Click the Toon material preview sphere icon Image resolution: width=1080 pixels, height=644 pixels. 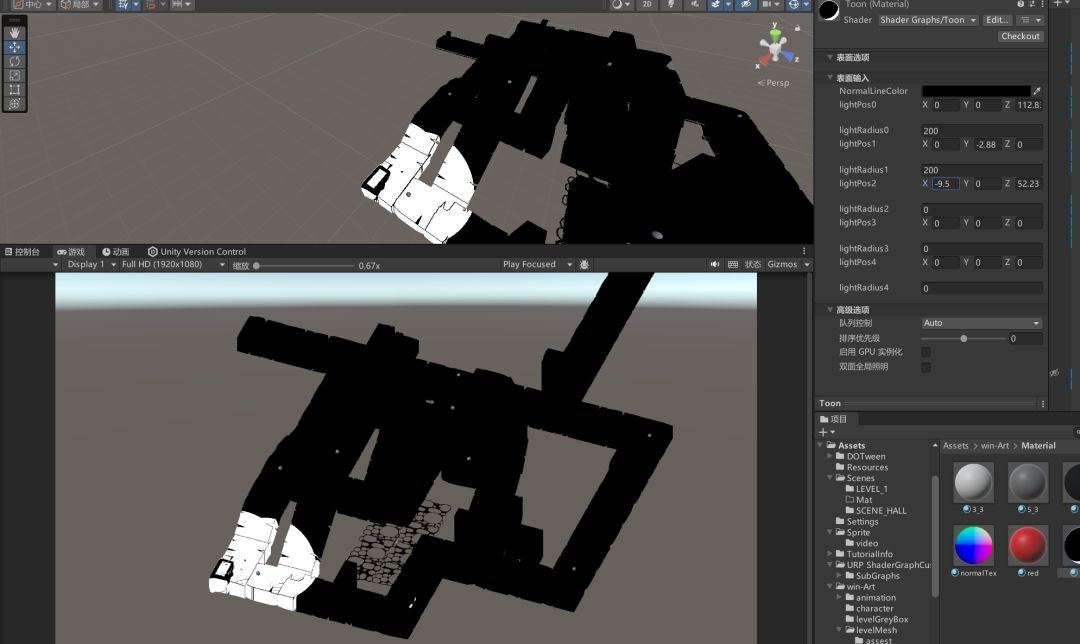tap(829, 11)
